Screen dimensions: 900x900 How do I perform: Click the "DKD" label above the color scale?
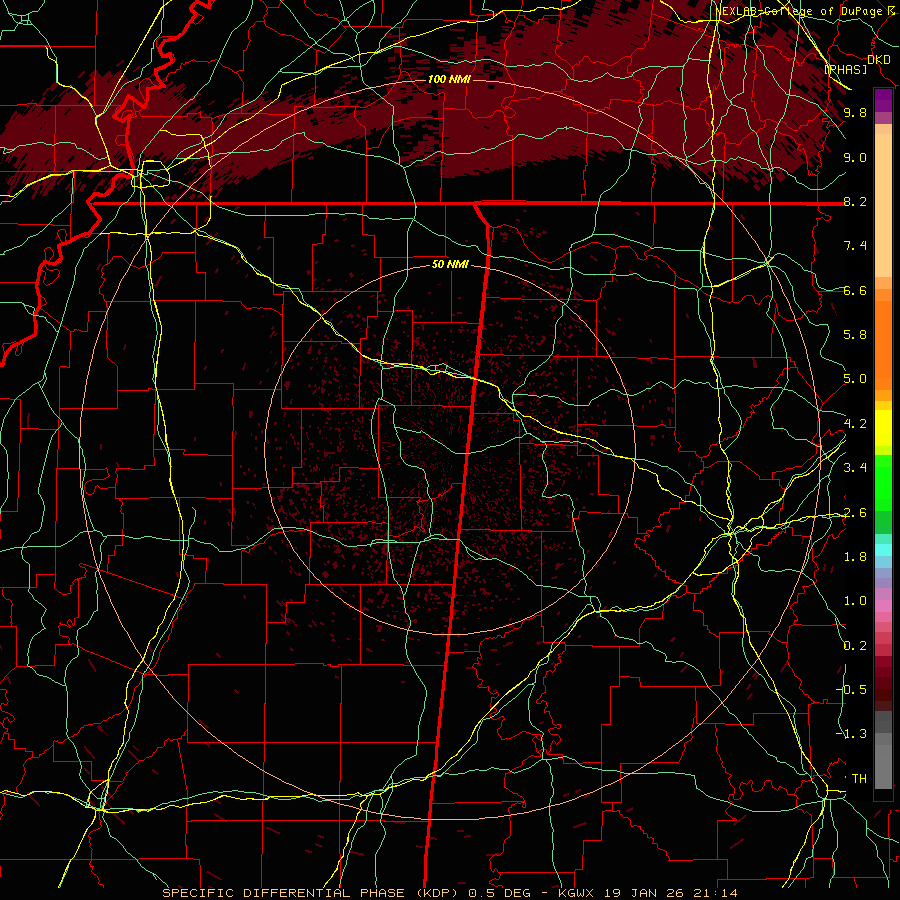coord(878,60)
